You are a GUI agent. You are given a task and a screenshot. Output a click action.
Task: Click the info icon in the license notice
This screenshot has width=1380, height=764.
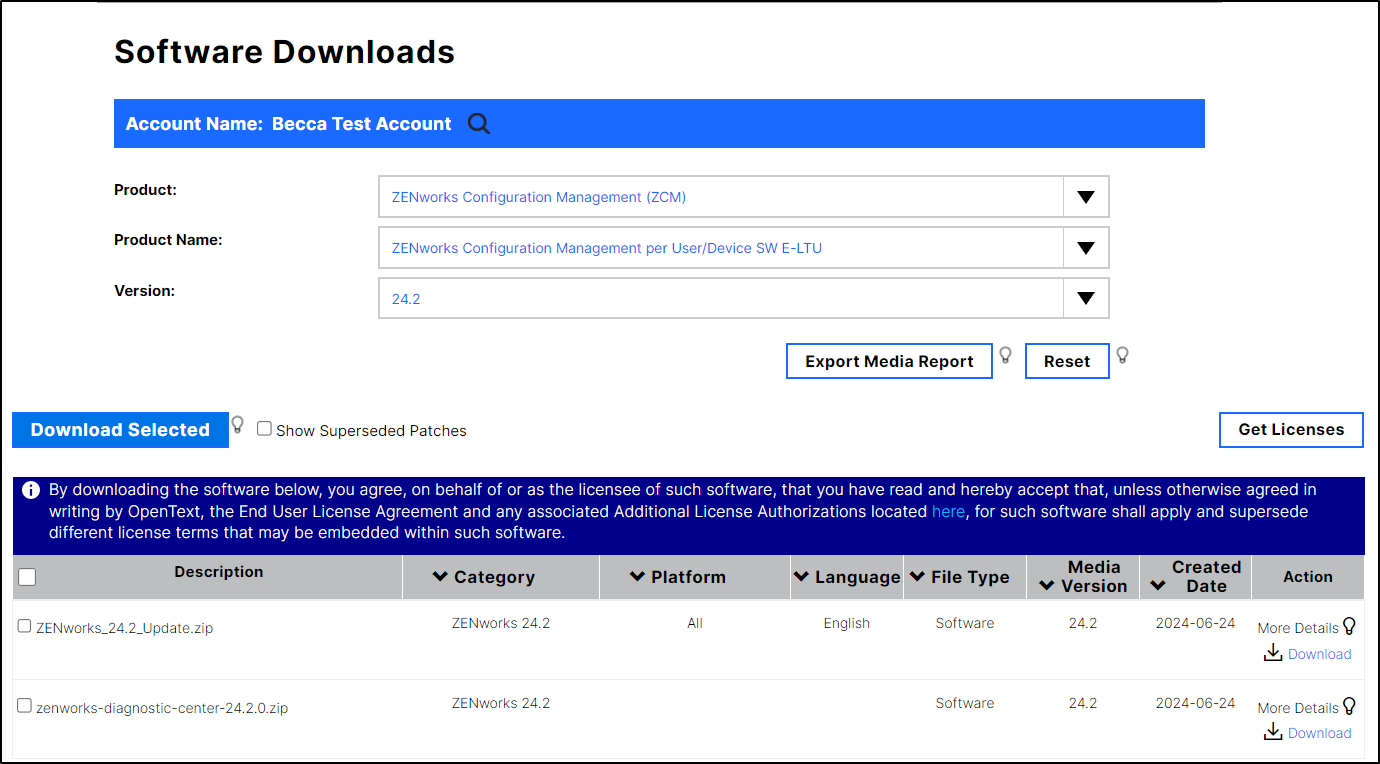click(x=31, y=490)
